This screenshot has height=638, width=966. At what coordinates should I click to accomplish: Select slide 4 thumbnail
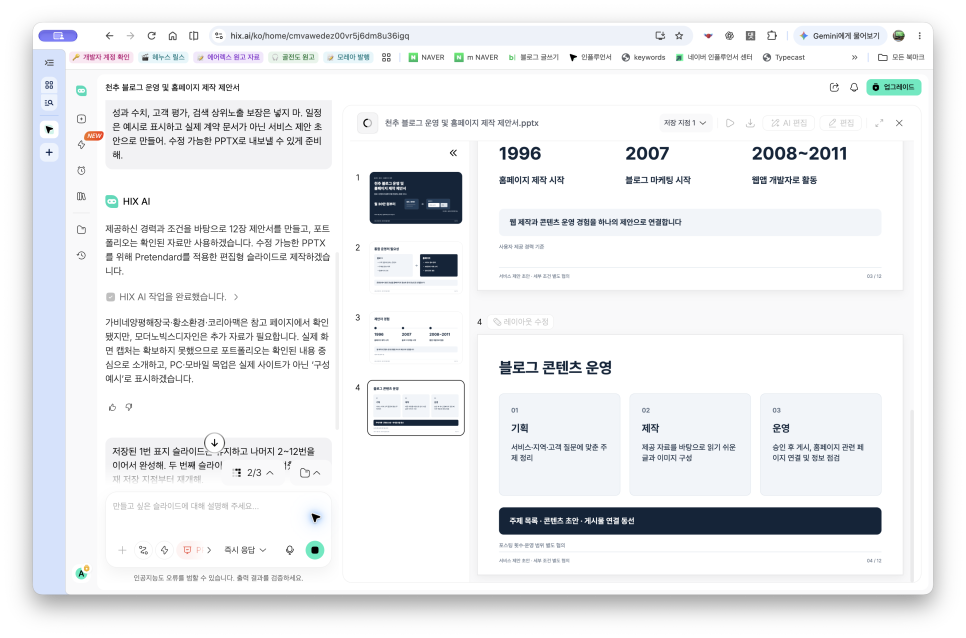(x=416, y=408)
